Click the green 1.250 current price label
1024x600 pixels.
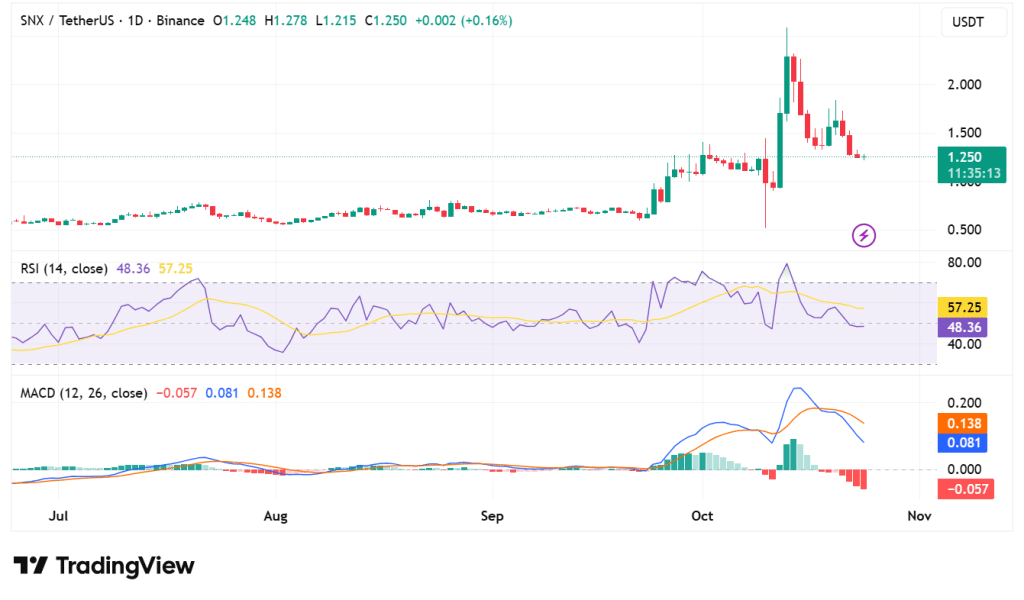(x=965, y=157)
